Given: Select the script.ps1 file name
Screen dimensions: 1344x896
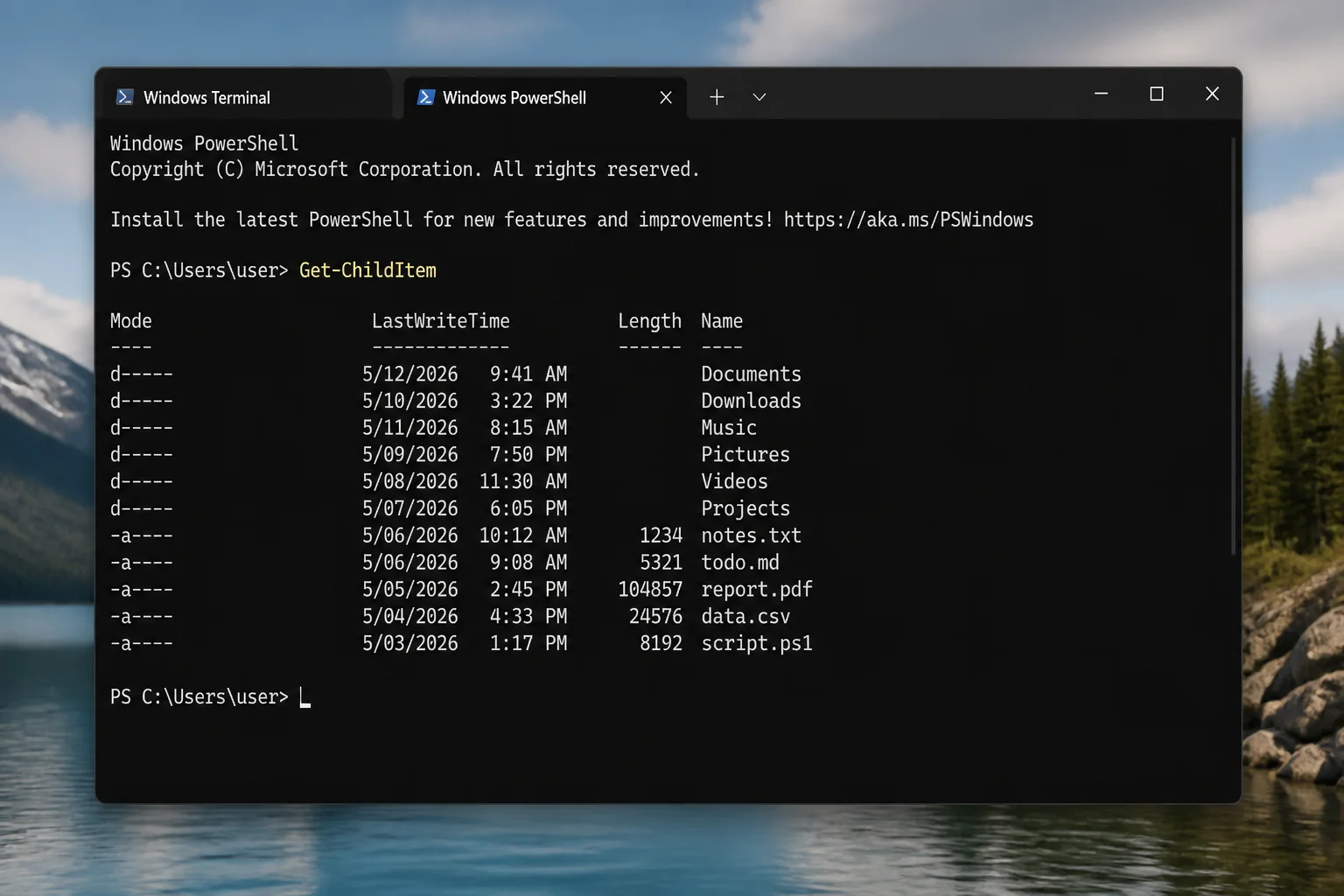Looking at the screenshot, I should click(757, 644).
